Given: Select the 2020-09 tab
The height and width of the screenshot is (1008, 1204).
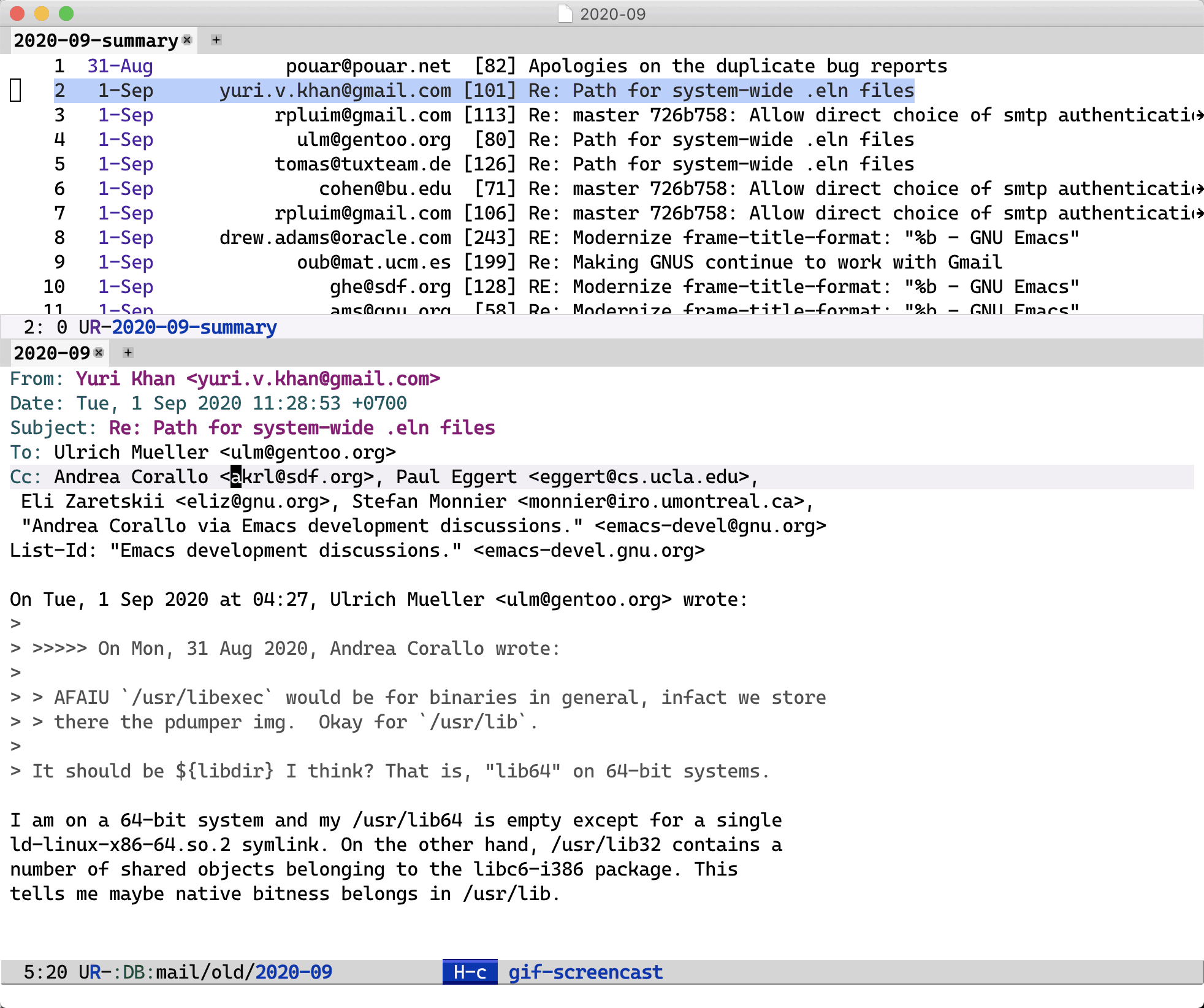Looking at the screenshot, I should pos(52,353).
